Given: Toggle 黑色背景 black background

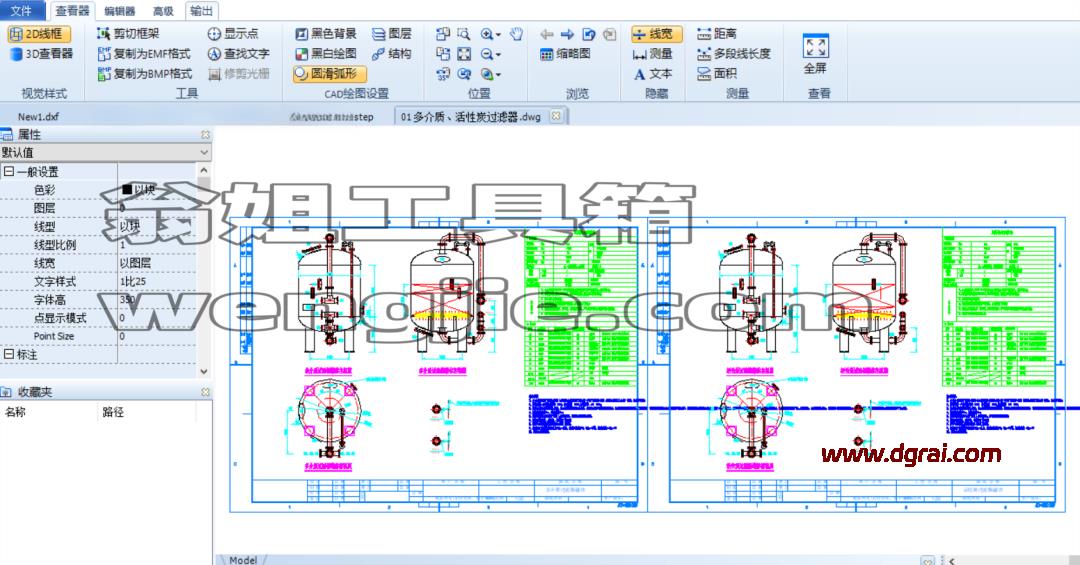Looking at the screenshot, I should (x=326, y=33).
